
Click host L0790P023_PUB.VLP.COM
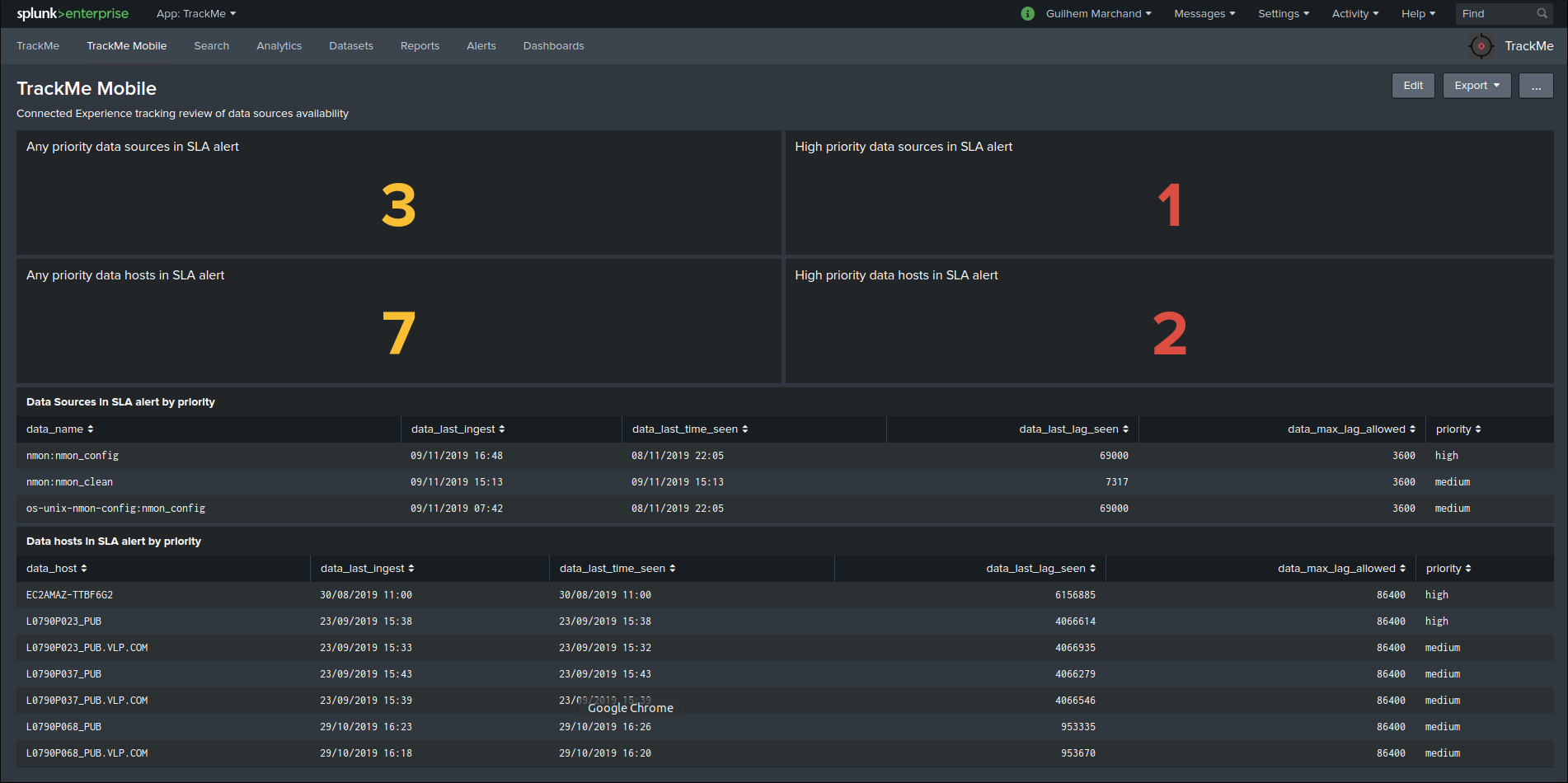(x=87, y=648)
